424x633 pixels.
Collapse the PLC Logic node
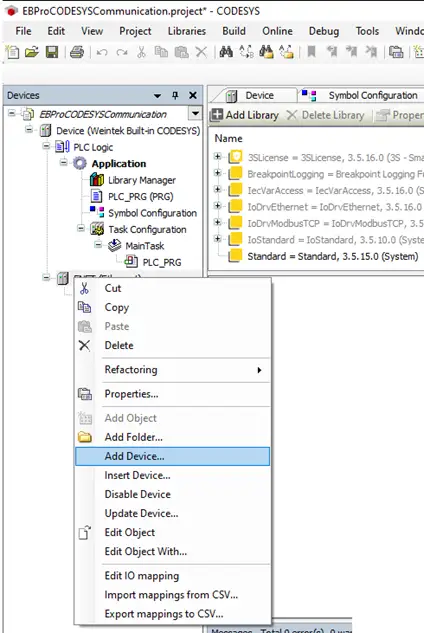tap(46, 146)
